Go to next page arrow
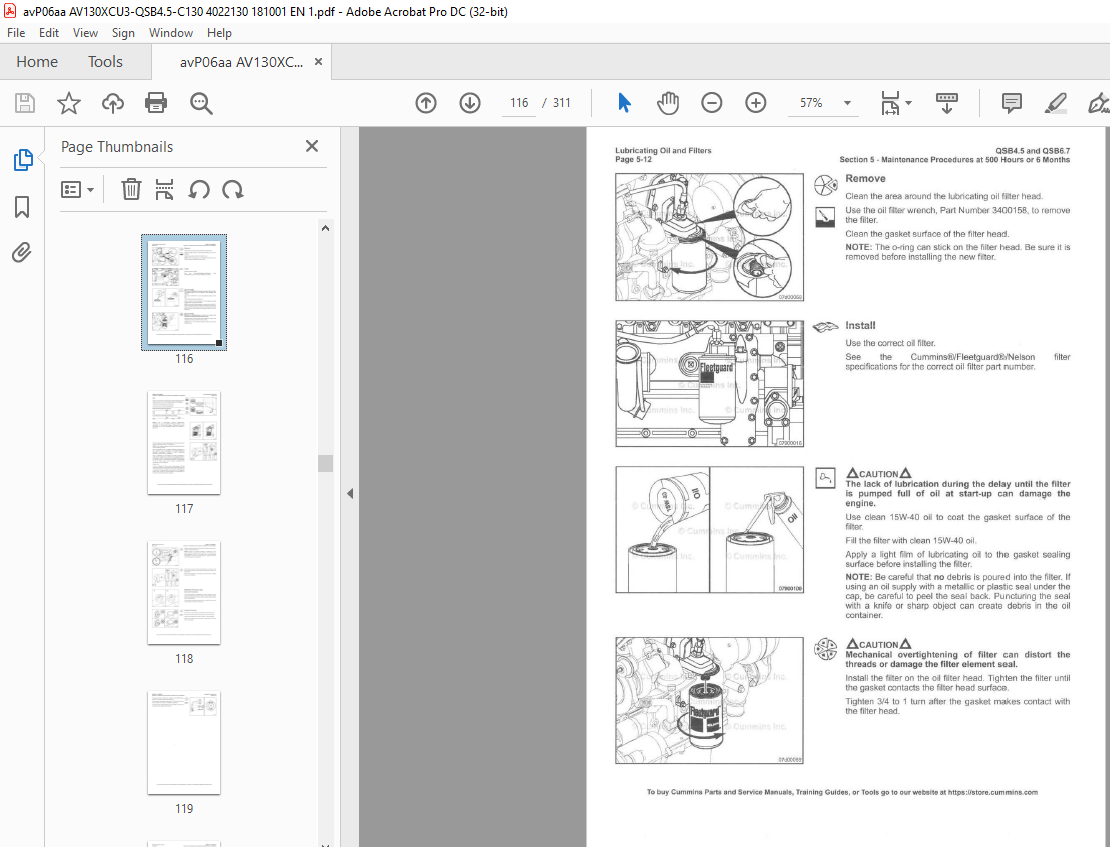The height and width of the screenshot is (847, 1110). pyautogui.click(x=470, y=103)
